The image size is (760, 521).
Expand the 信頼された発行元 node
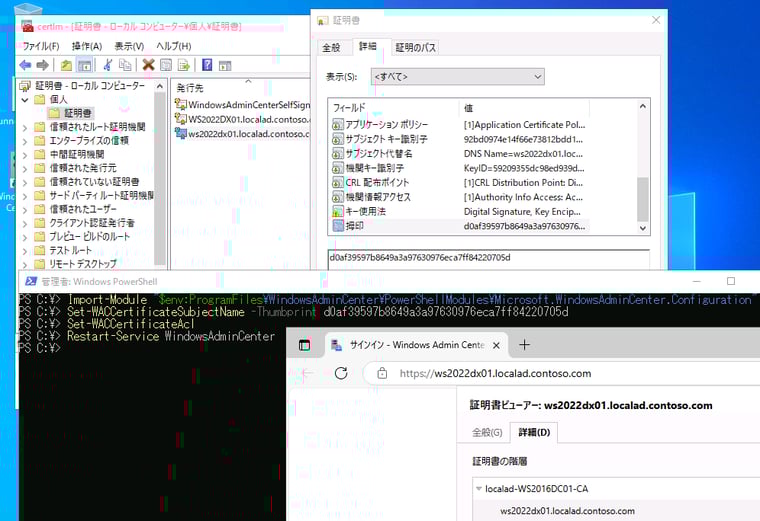pos(25,168)
